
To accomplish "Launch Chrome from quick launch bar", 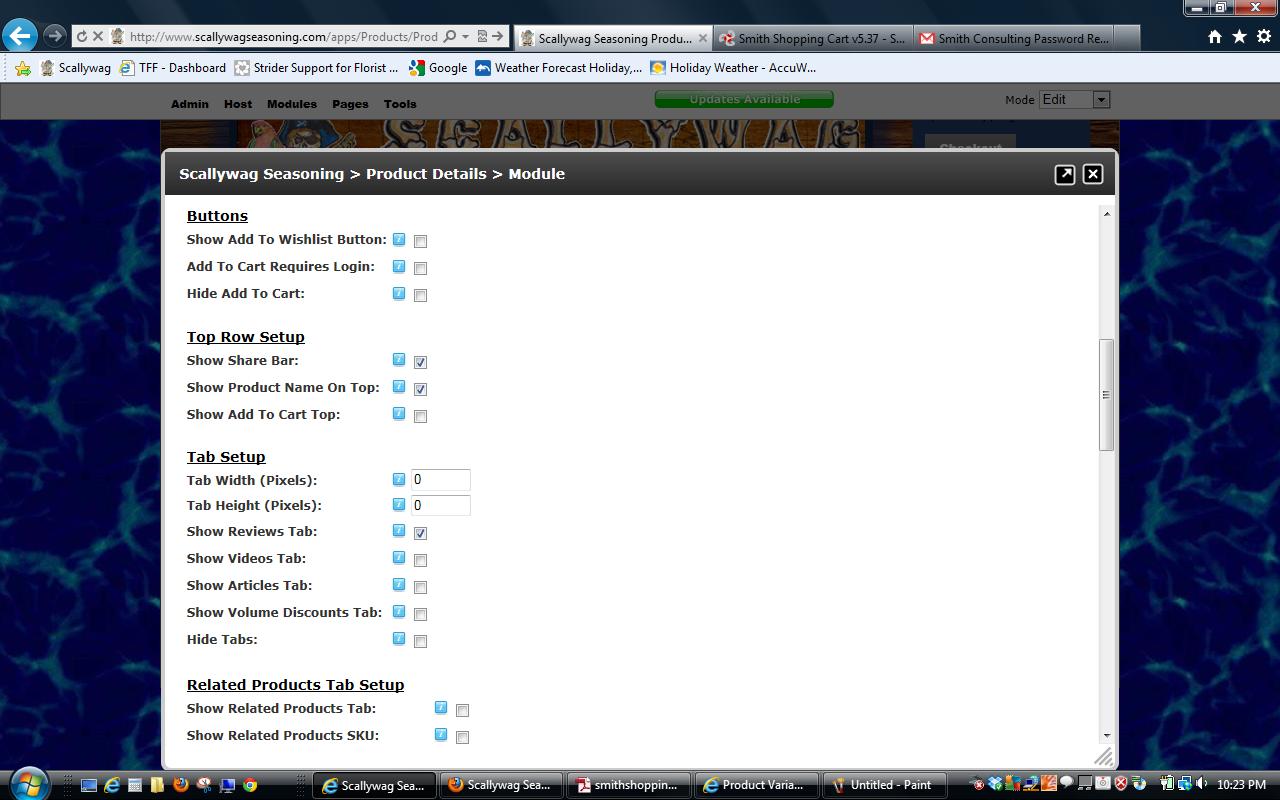I will [x=250, y=785].
